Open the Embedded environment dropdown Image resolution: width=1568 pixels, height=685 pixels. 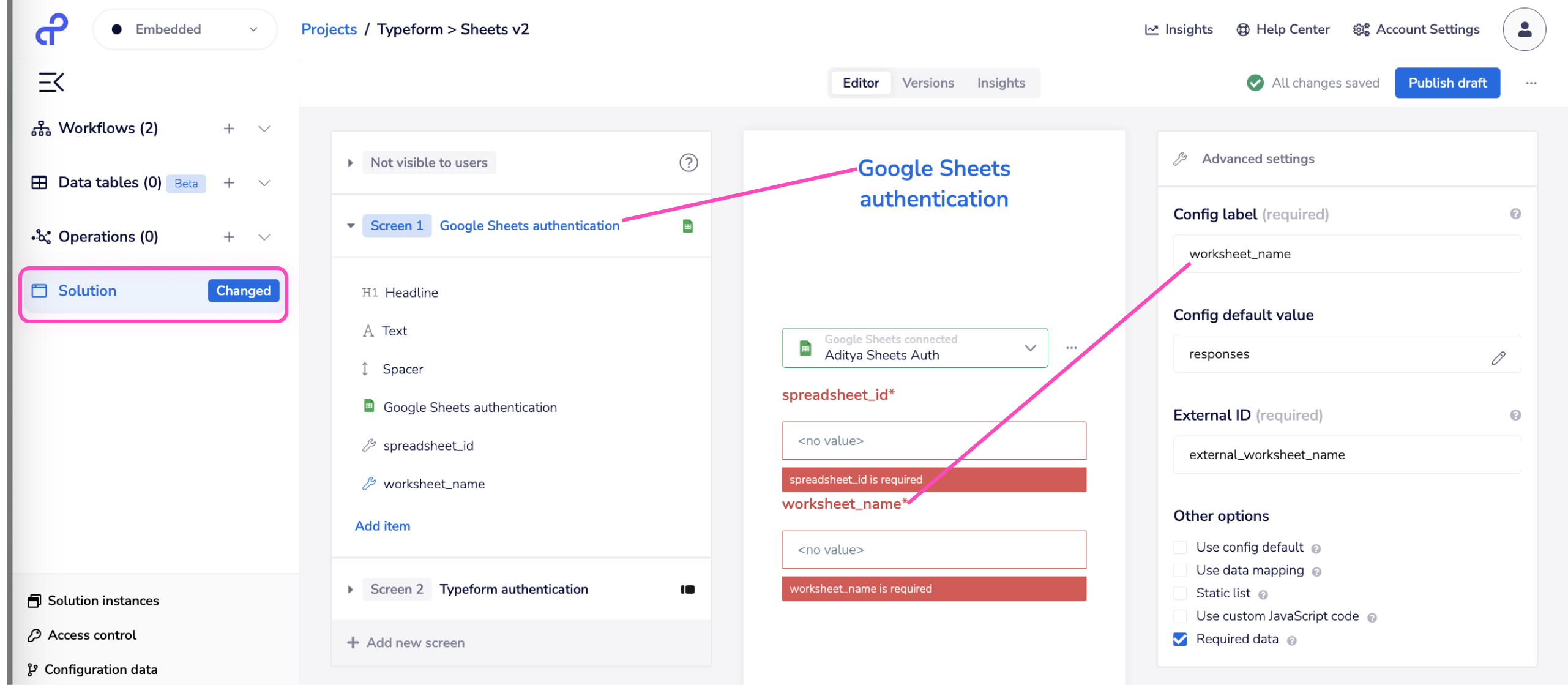[x=185, y=29]
